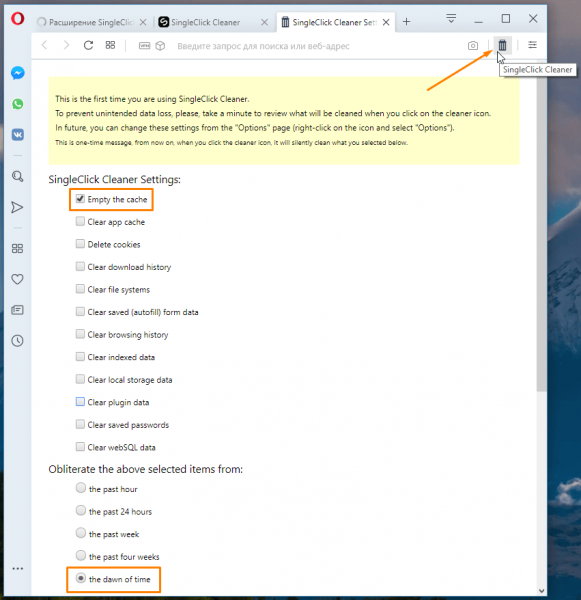Open a new tab with plus button

tap(406, 22)
